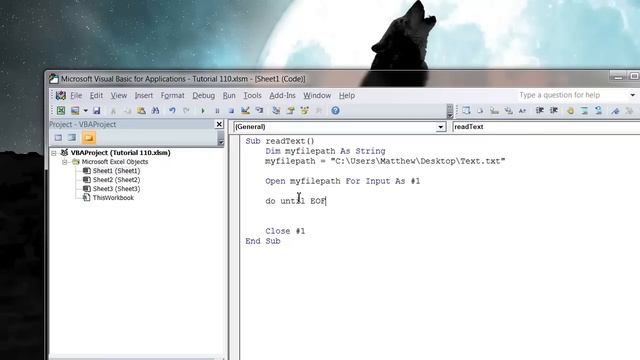This screenshot has width=640, height=360.
Task: Open the View menu
Action: point(119,96)
